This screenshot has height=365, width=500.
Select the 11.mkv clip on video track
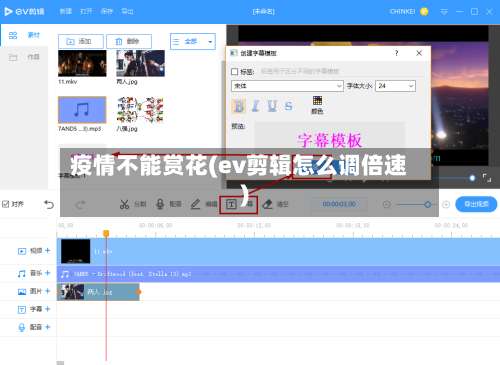tap(278, 251)
